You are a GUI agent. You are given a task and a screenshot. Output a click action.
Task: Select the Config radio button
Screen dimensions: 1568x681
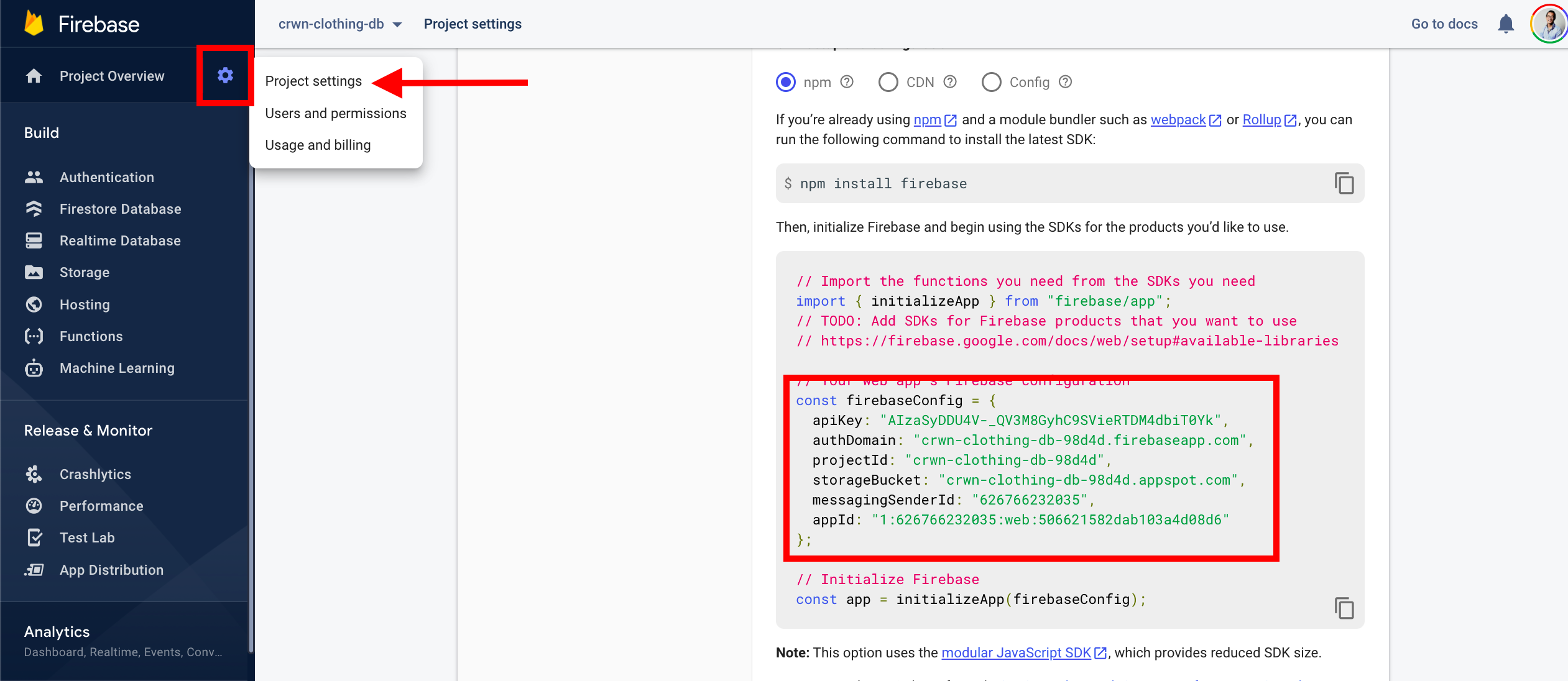[991, 82]
